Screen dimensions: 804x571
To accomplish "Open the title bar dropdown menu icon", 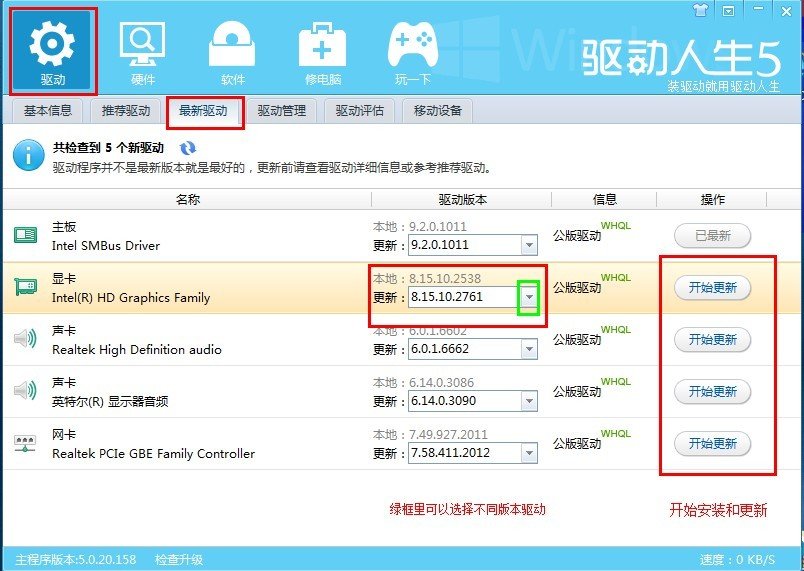I will coord(729,10).
